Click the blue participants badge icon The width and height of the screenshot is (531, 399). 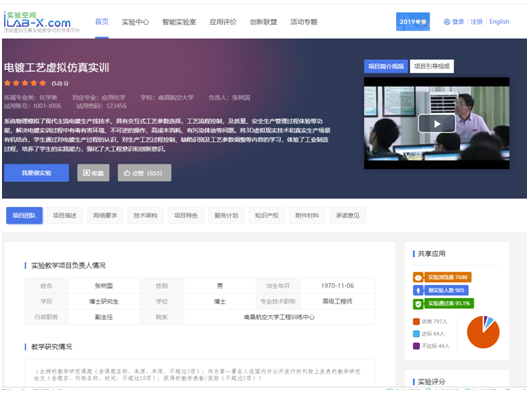coord(418,290)
